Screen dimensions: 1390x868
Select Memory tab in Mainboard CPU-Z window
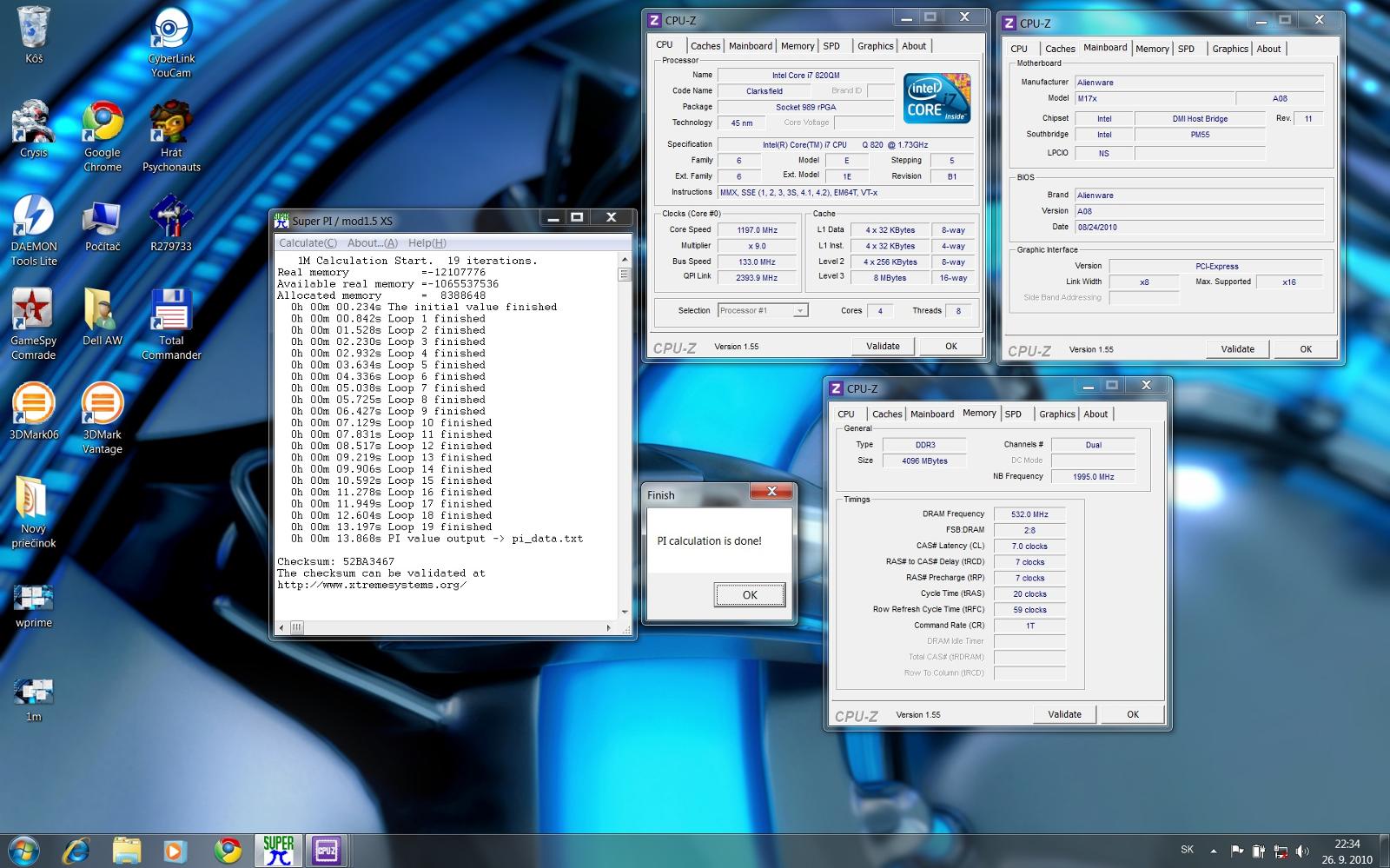1152,49
